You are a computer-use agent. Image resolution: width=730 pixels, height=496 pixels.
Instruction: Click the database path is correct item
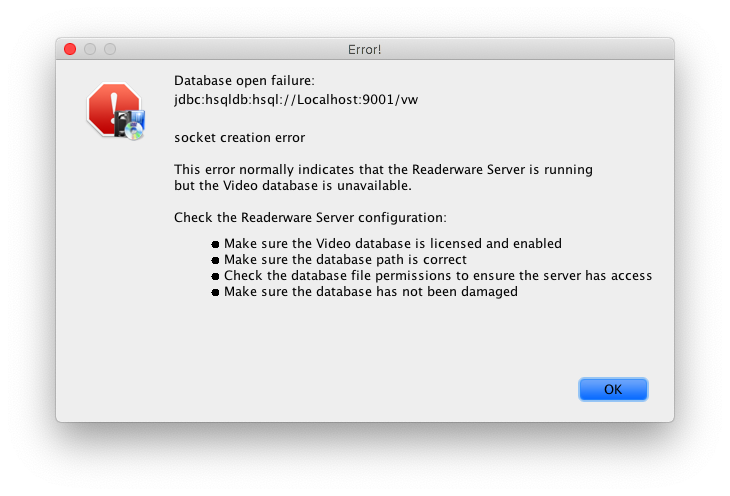[345, 259]
